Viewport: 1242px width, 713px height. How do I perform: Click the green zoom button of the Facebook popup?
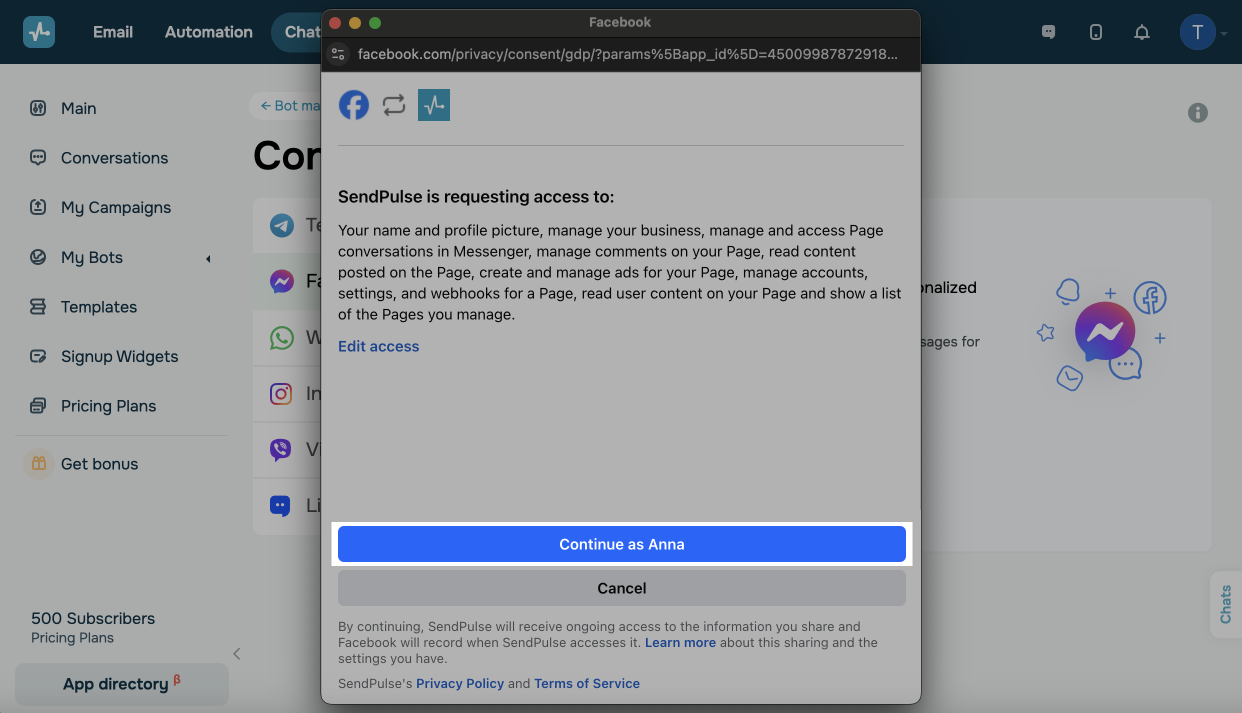click(375, 22)
